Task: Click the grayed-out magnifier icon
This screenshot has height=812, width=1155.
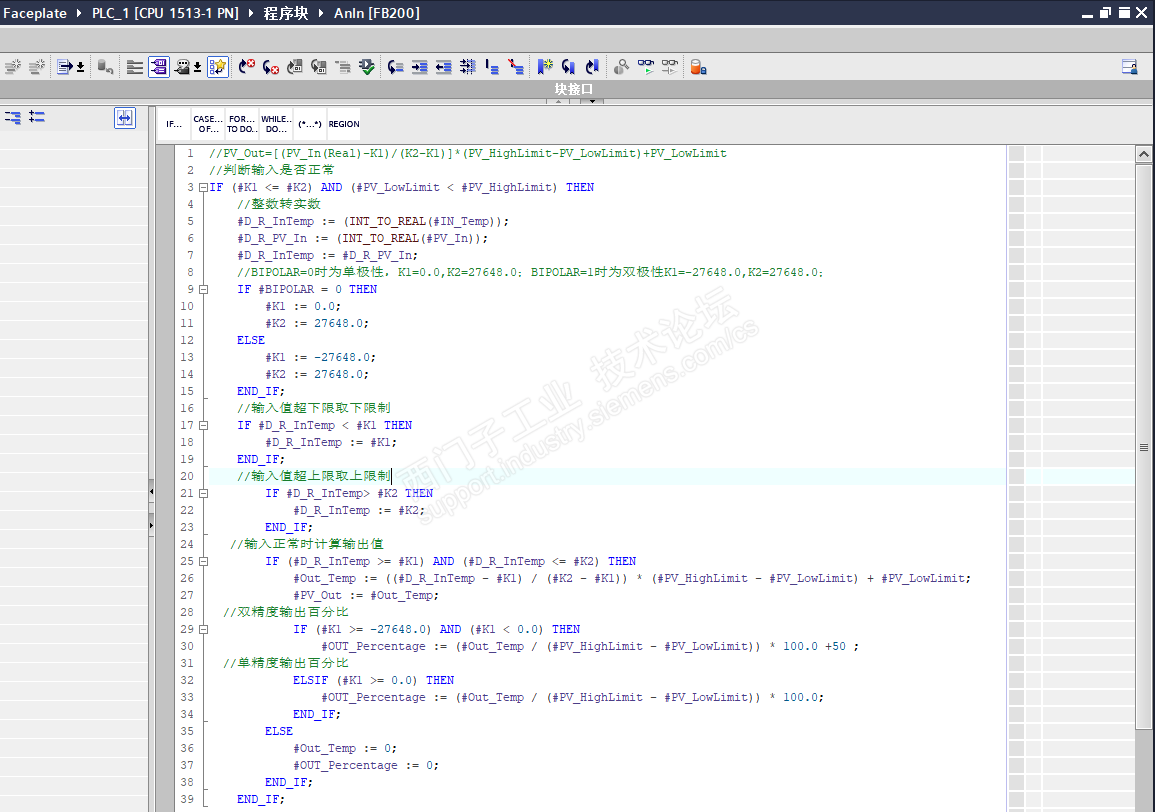Action: point(621,67)
